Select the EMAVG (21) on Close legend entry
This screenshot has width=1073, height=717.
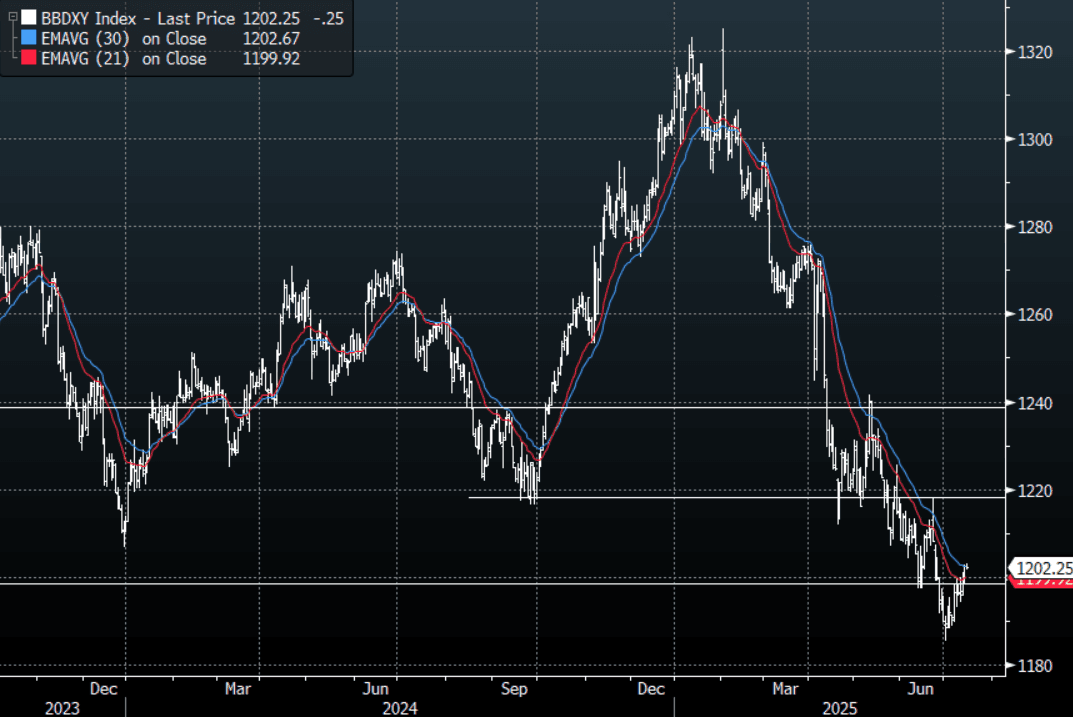[123, 58]
